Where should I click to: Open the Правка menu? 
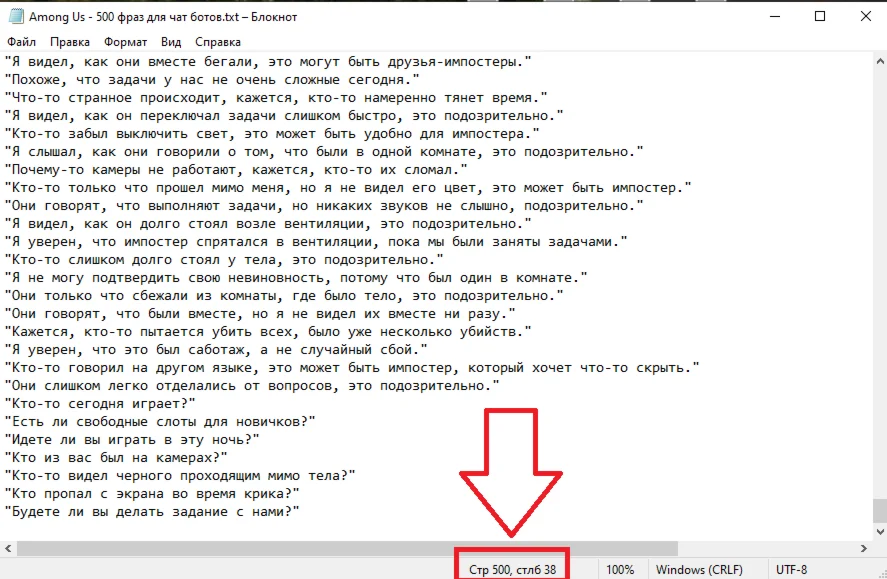tap(70, 42)
